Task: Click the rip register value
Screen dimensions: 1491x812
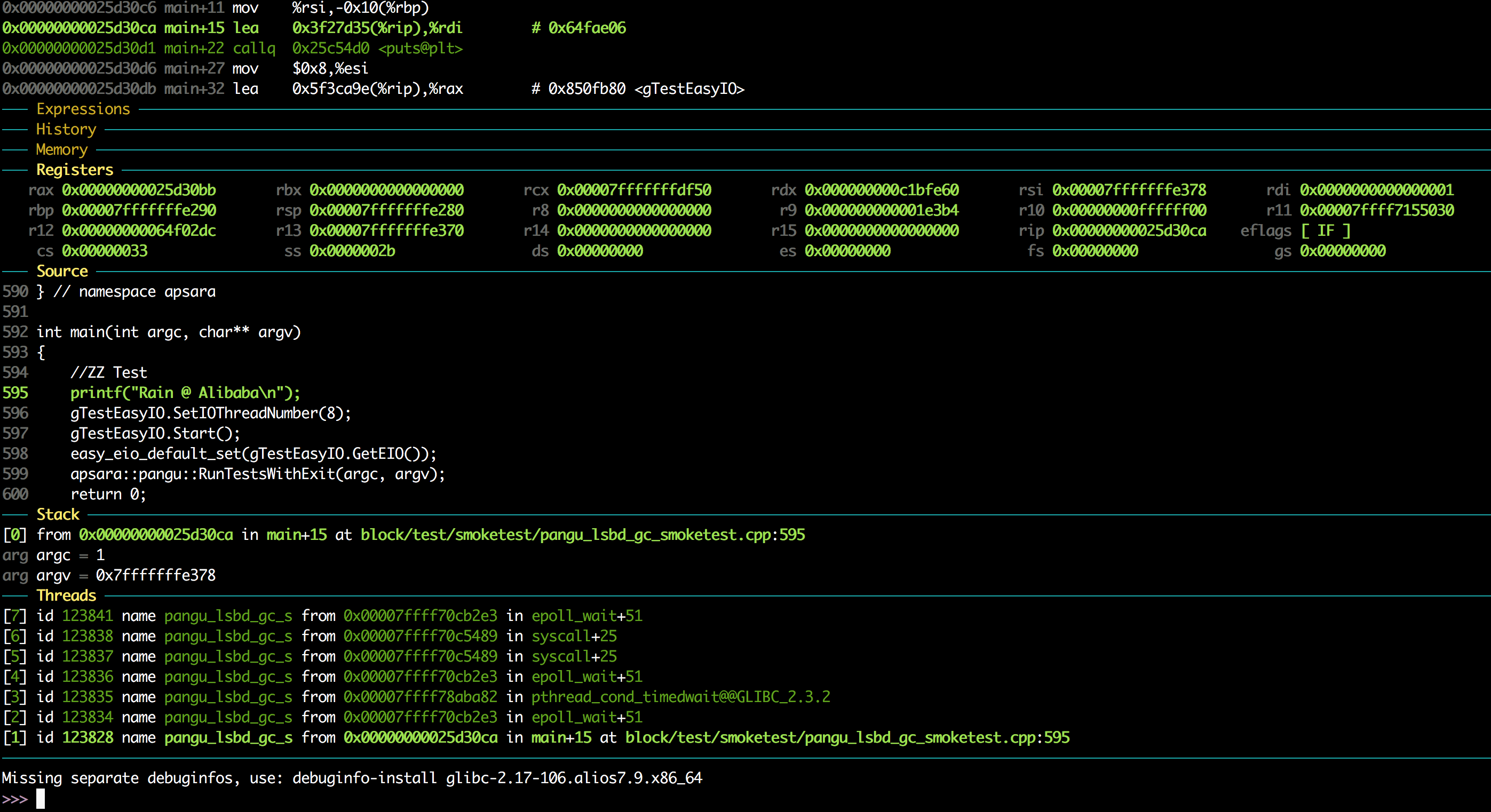Action: [x=1129, y=230]
